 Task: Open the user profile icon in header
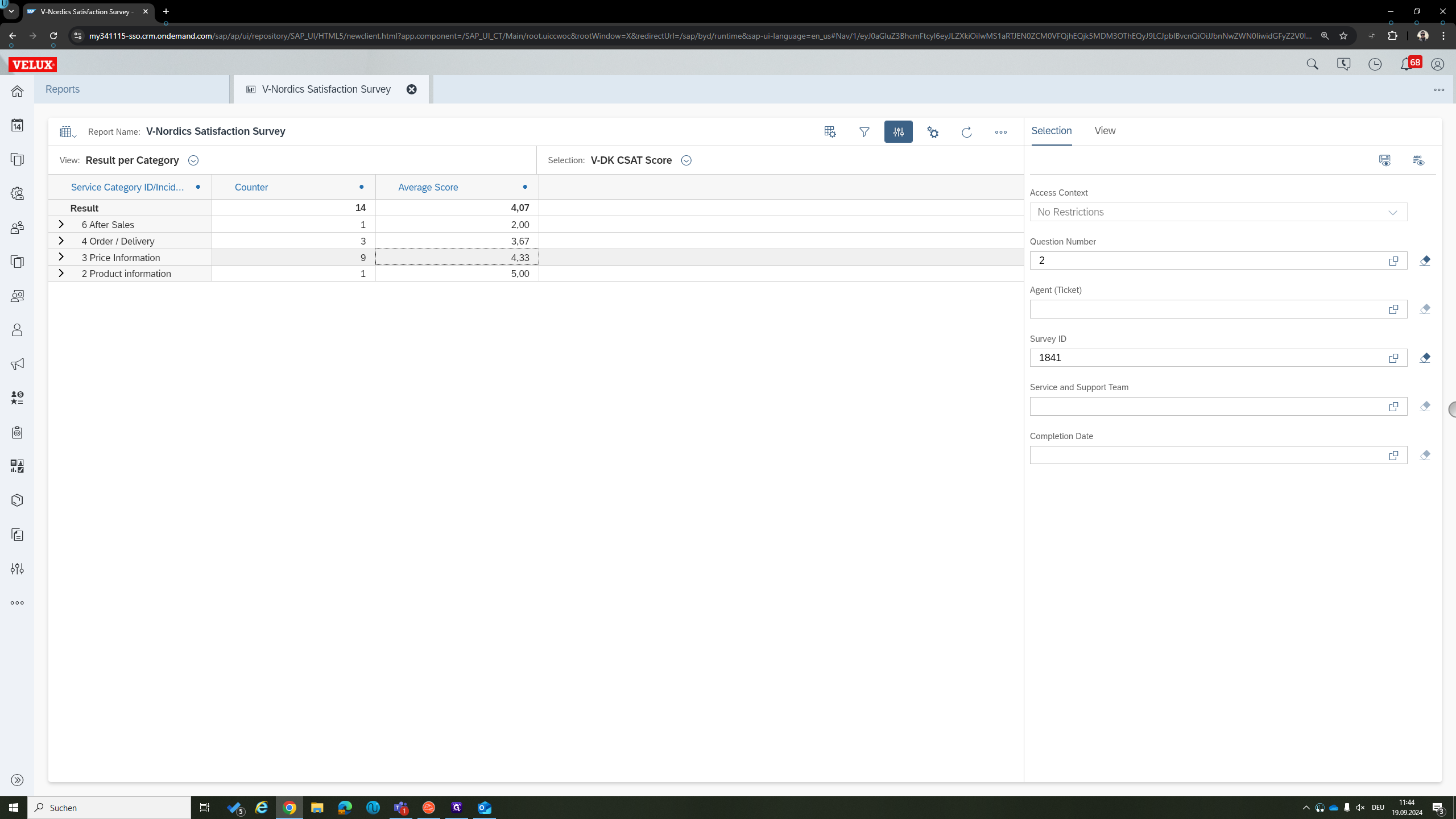coord(1437,64)
